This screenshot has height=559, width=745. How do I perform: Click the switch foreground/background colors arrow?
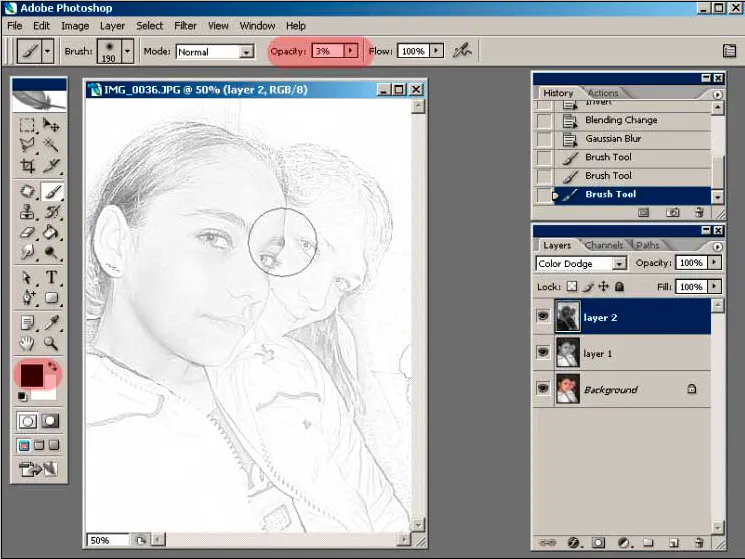pos(52,366)
